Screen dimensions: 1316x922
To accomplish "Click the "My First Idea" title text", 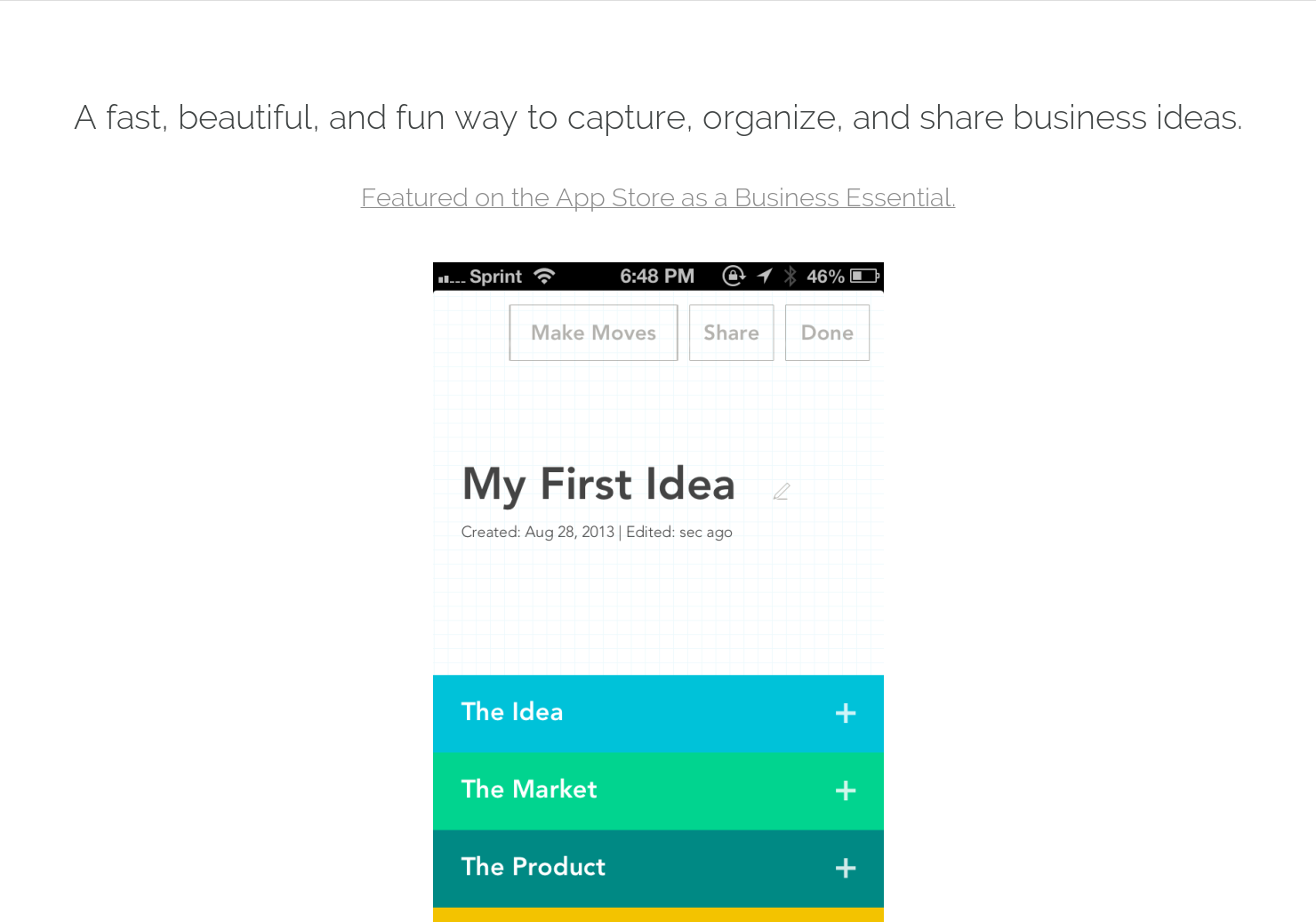I will coord(598,485).
